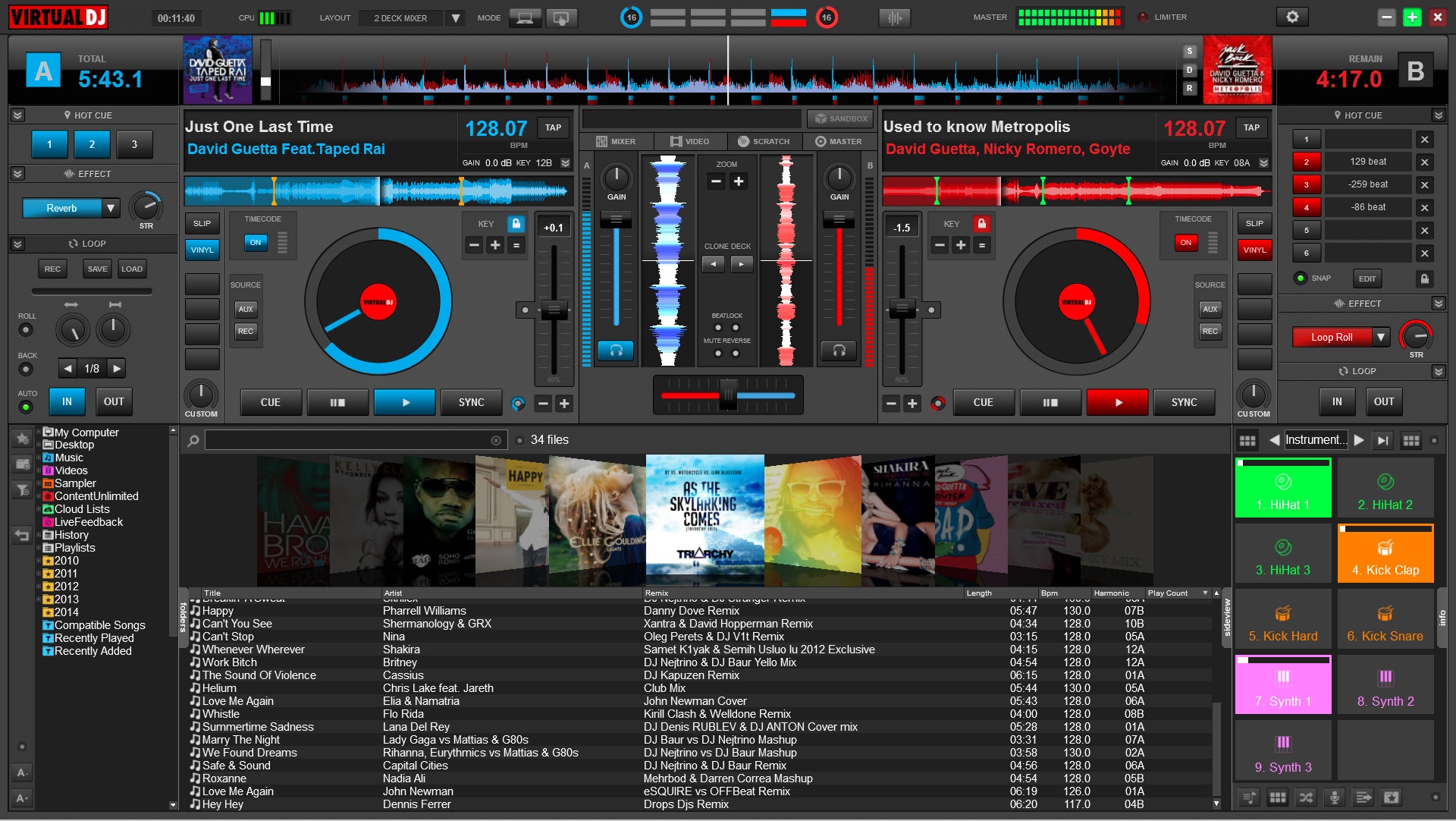Image resolution: width=1456 pixels, height=821 pixels.
Task: Toggle the SLIP mode button on Deck B
Action: 1253,223
